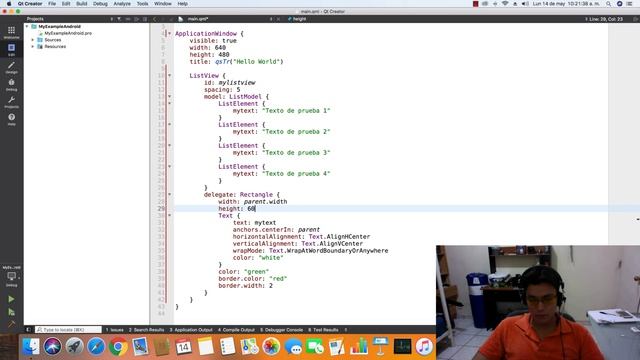Run the project with the green play button
This screenshot has height=360, width=640.
tap(11, 299)
